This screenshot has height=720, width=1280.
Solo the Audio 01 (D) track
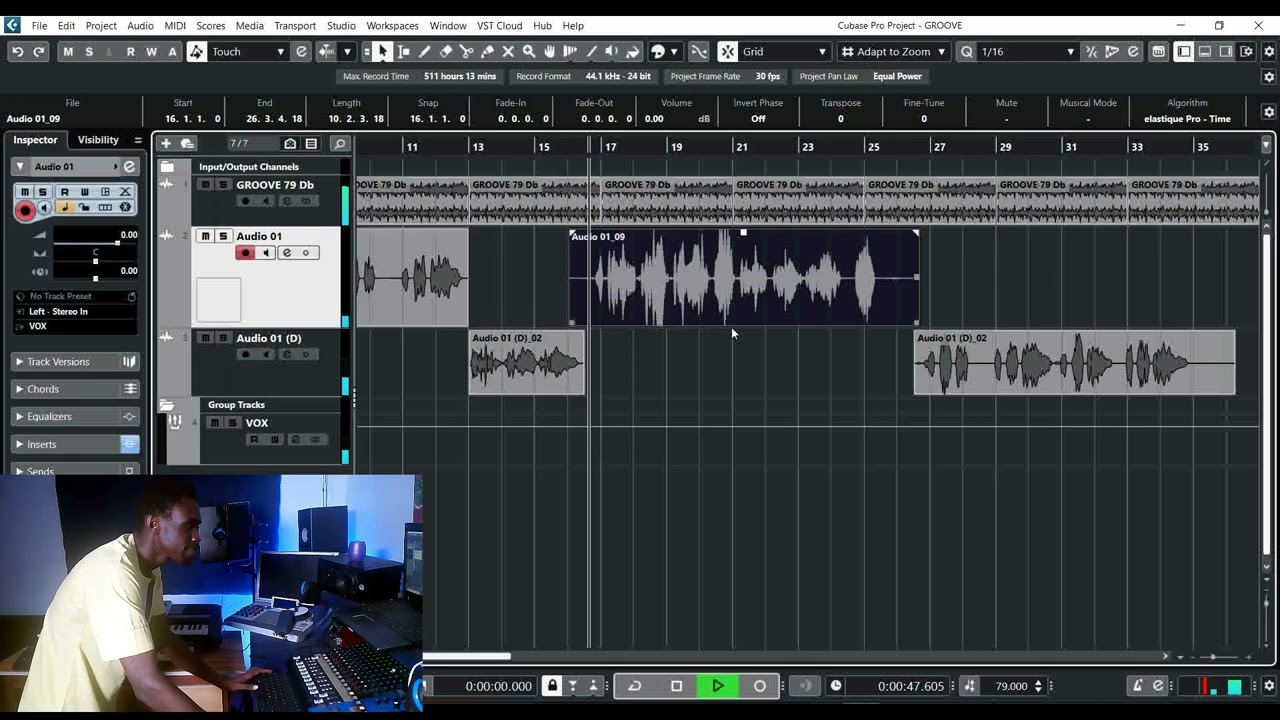[223, 338]
